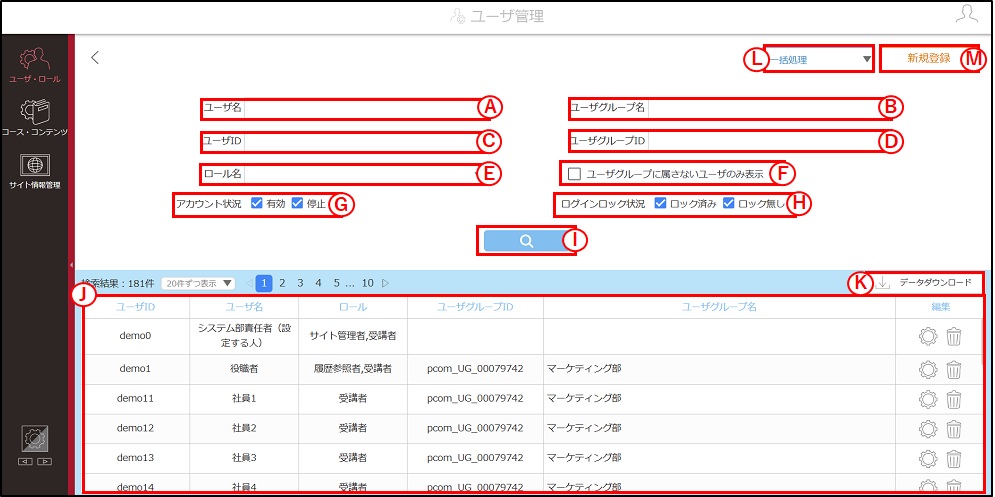Sort by the ユーザグループ名 column header

tap(719, 307)
